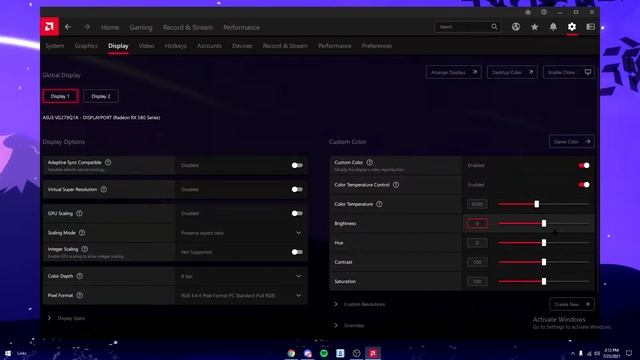Open the help question icon in title bar
This screenshot has height=360, width=640.
coord(544,12)
